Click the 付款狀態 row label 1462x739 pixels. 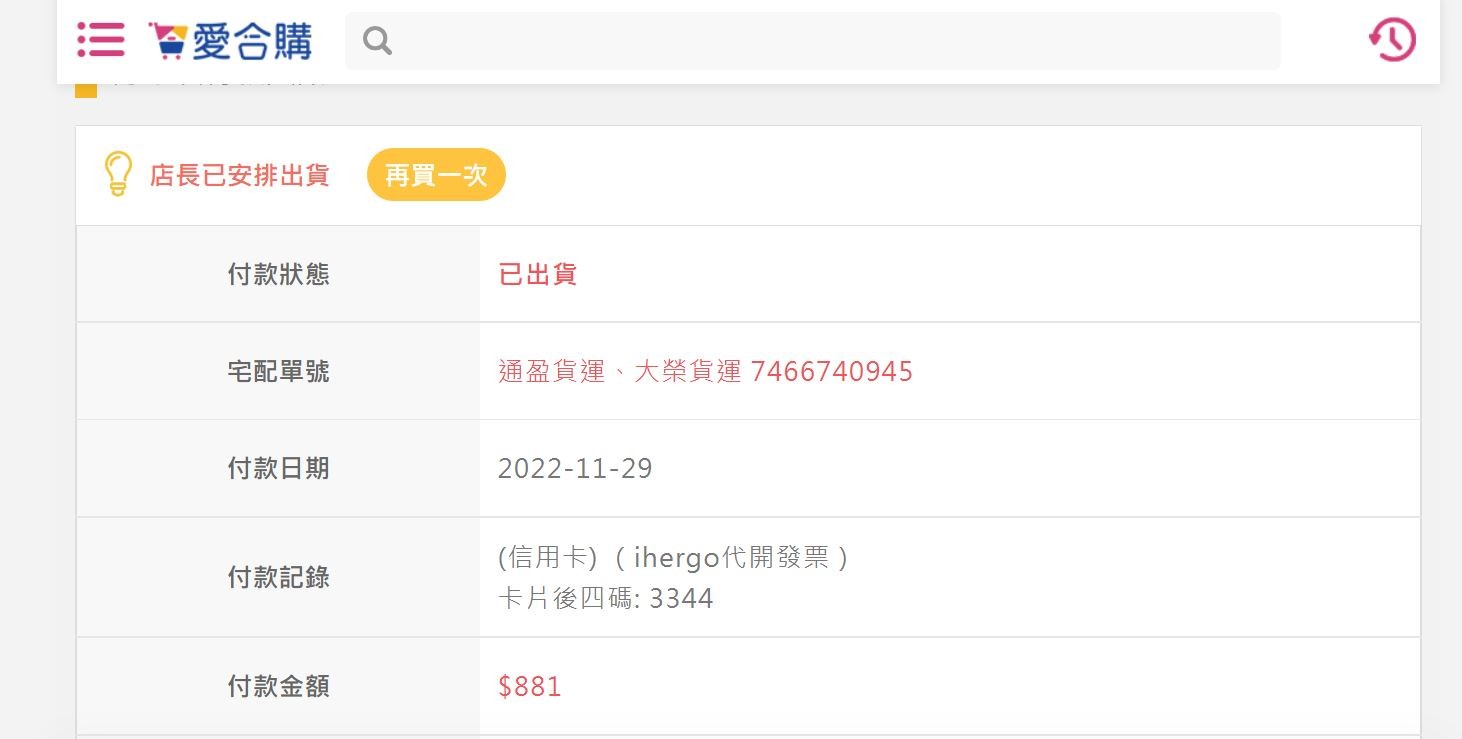pos(279,275)
